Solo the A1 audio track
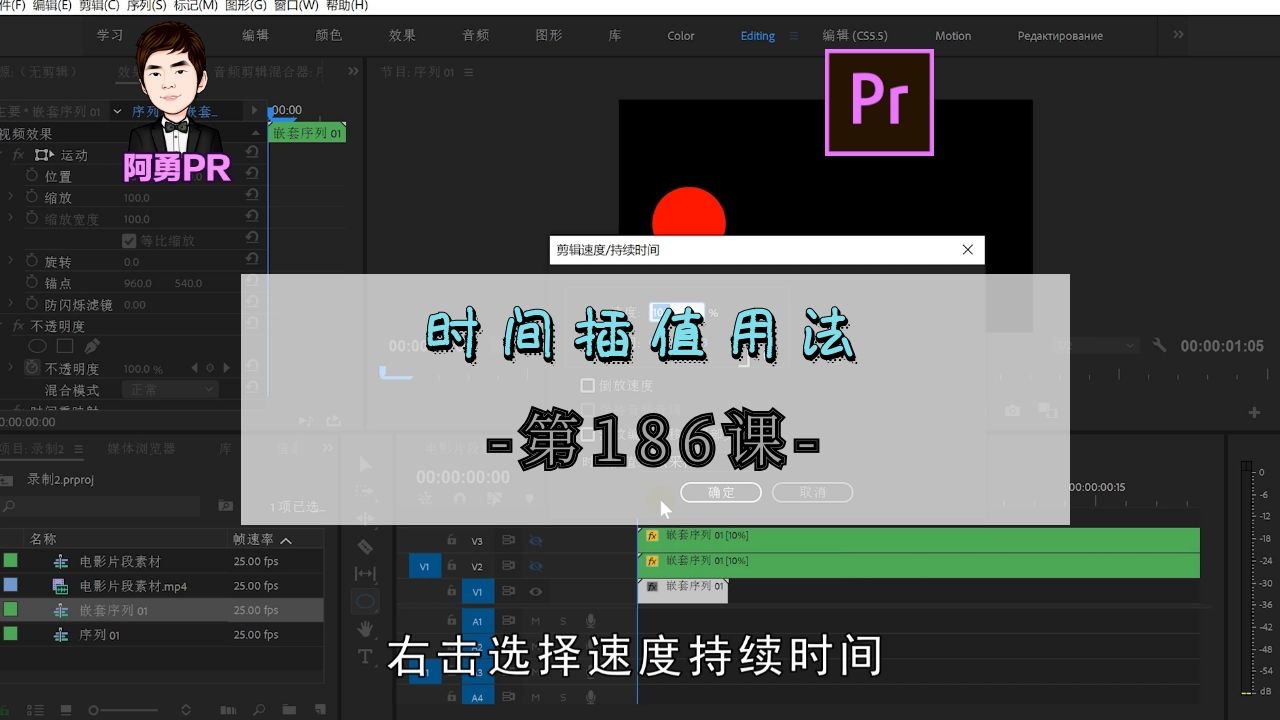 tap(562, 621)
